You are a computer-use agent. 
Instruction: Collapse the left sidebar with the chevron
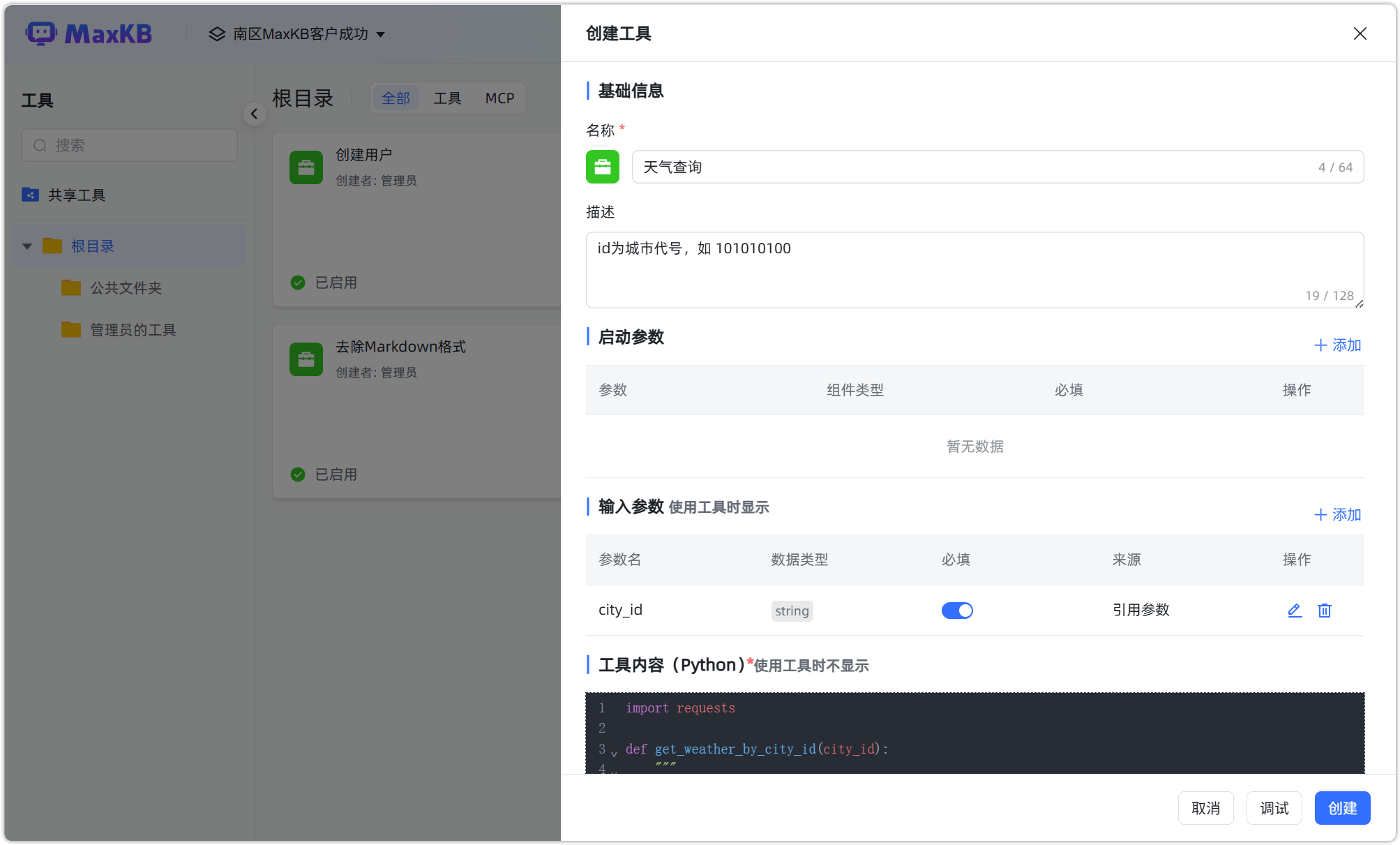click(x=255, y=114)
